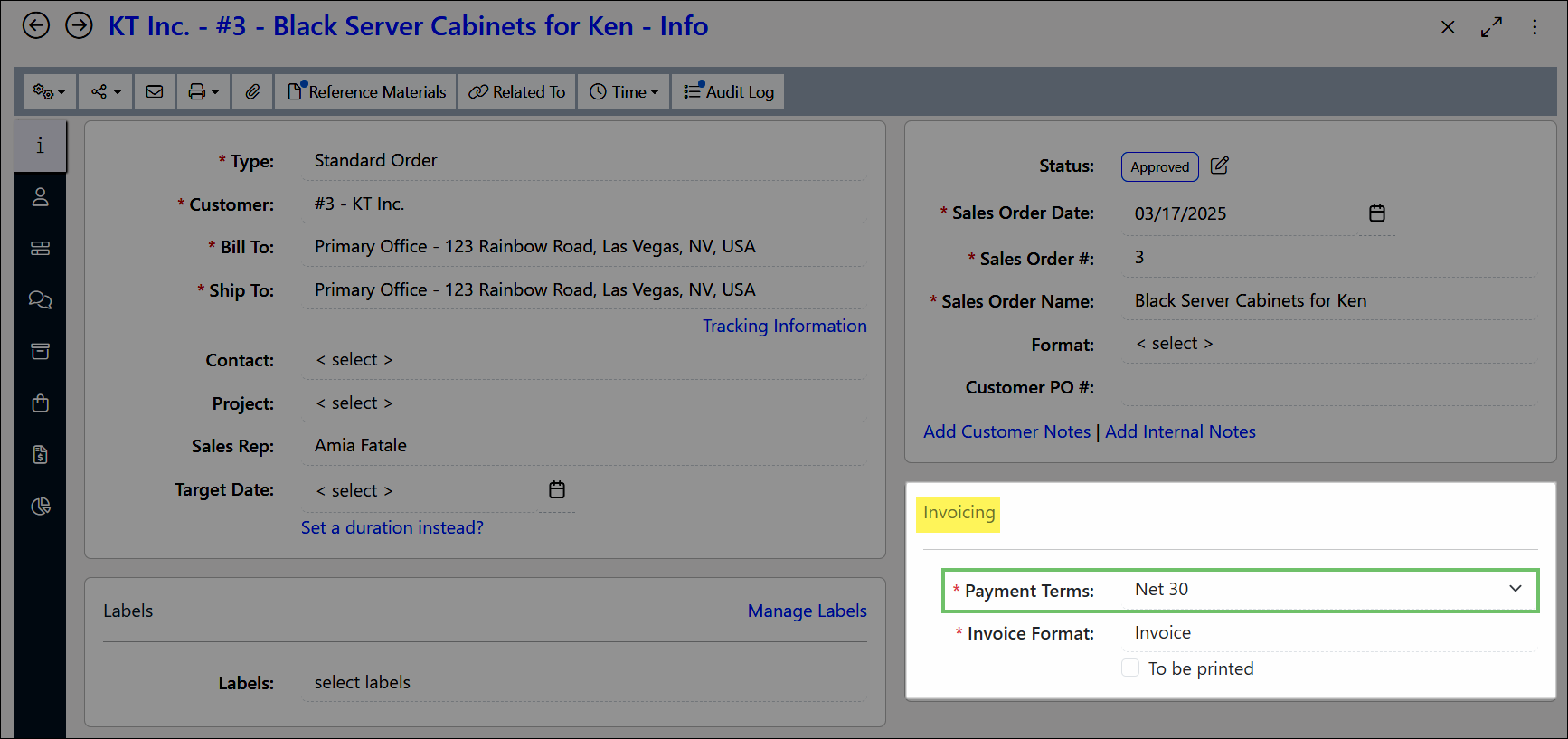Open Tracking Information link
1568x739 pixels.
click(784, 326)
